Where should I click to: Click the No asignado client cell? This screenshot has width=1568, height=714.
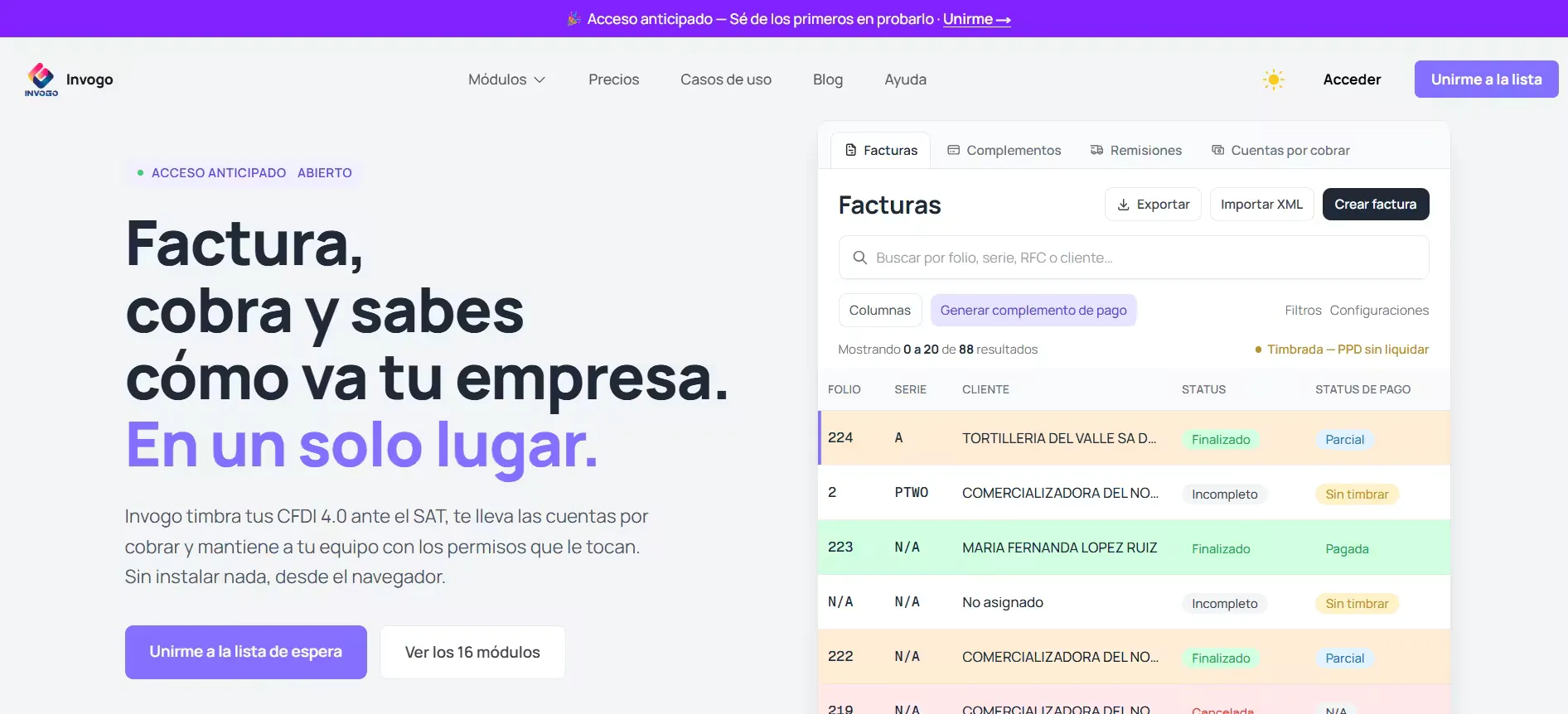pos(1002,602)
